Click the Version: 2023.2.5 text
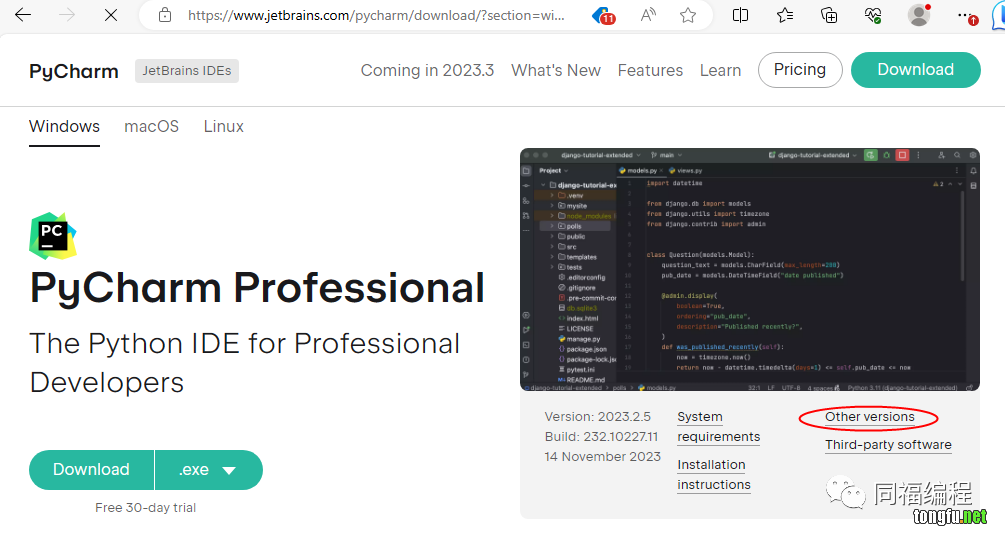The image size is (1005, 538). click(x=597, y=417)
